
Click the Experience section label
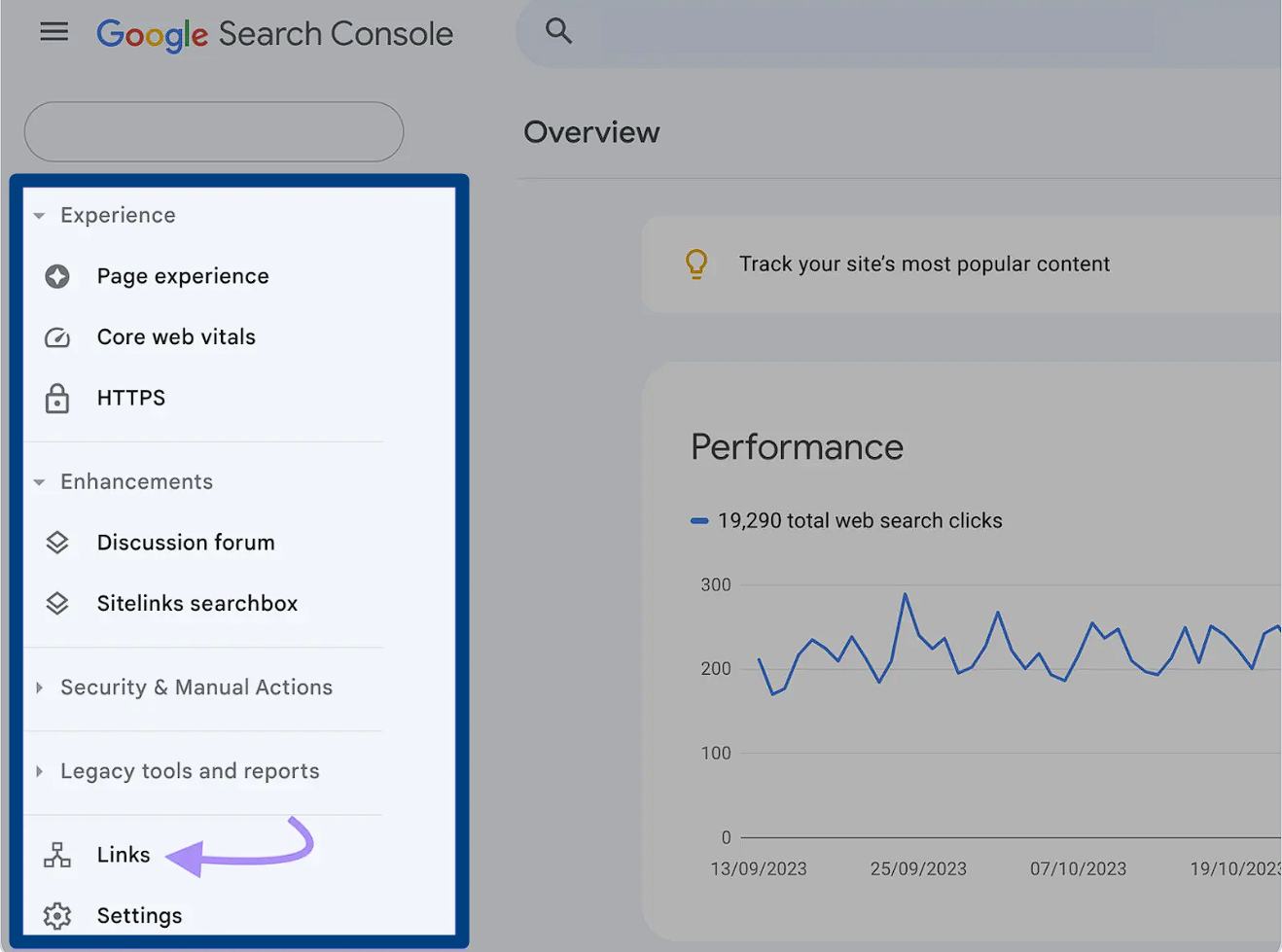(118, 216)
